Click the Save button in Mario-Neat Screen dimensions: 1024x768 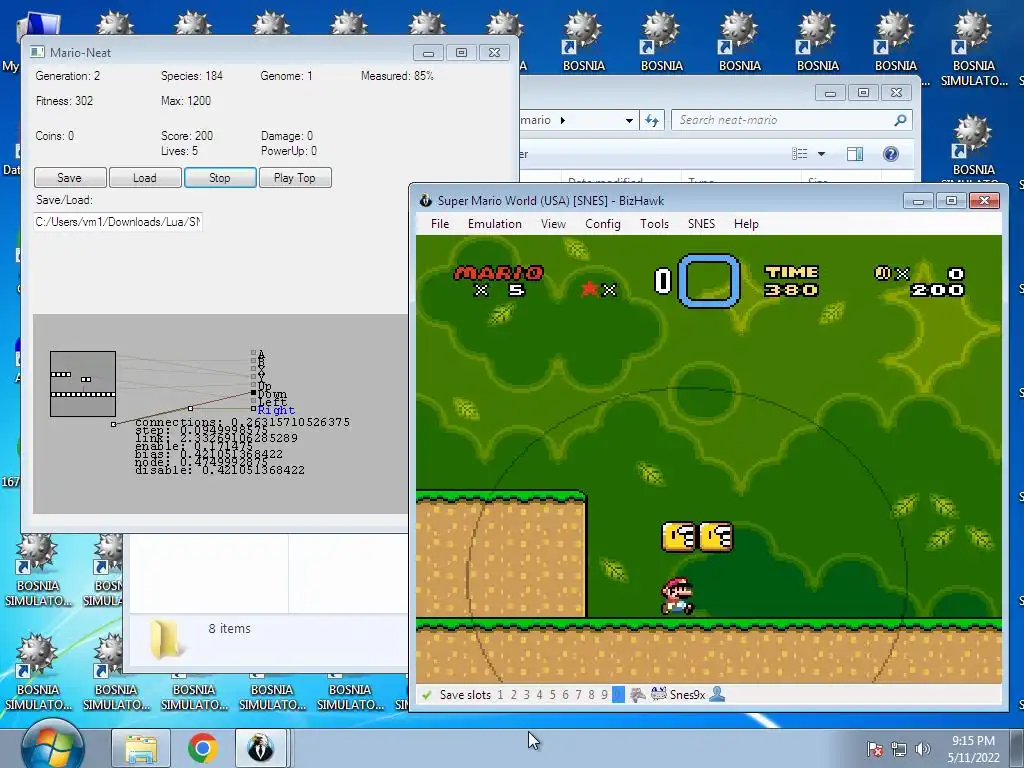tap(70, 178)
